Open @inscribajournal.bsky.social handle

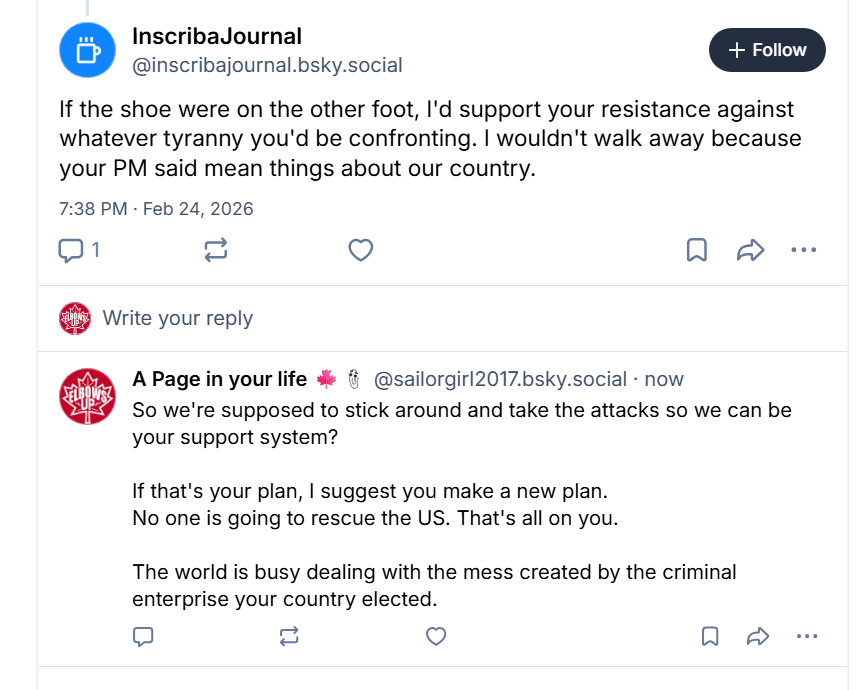point(267,66)
